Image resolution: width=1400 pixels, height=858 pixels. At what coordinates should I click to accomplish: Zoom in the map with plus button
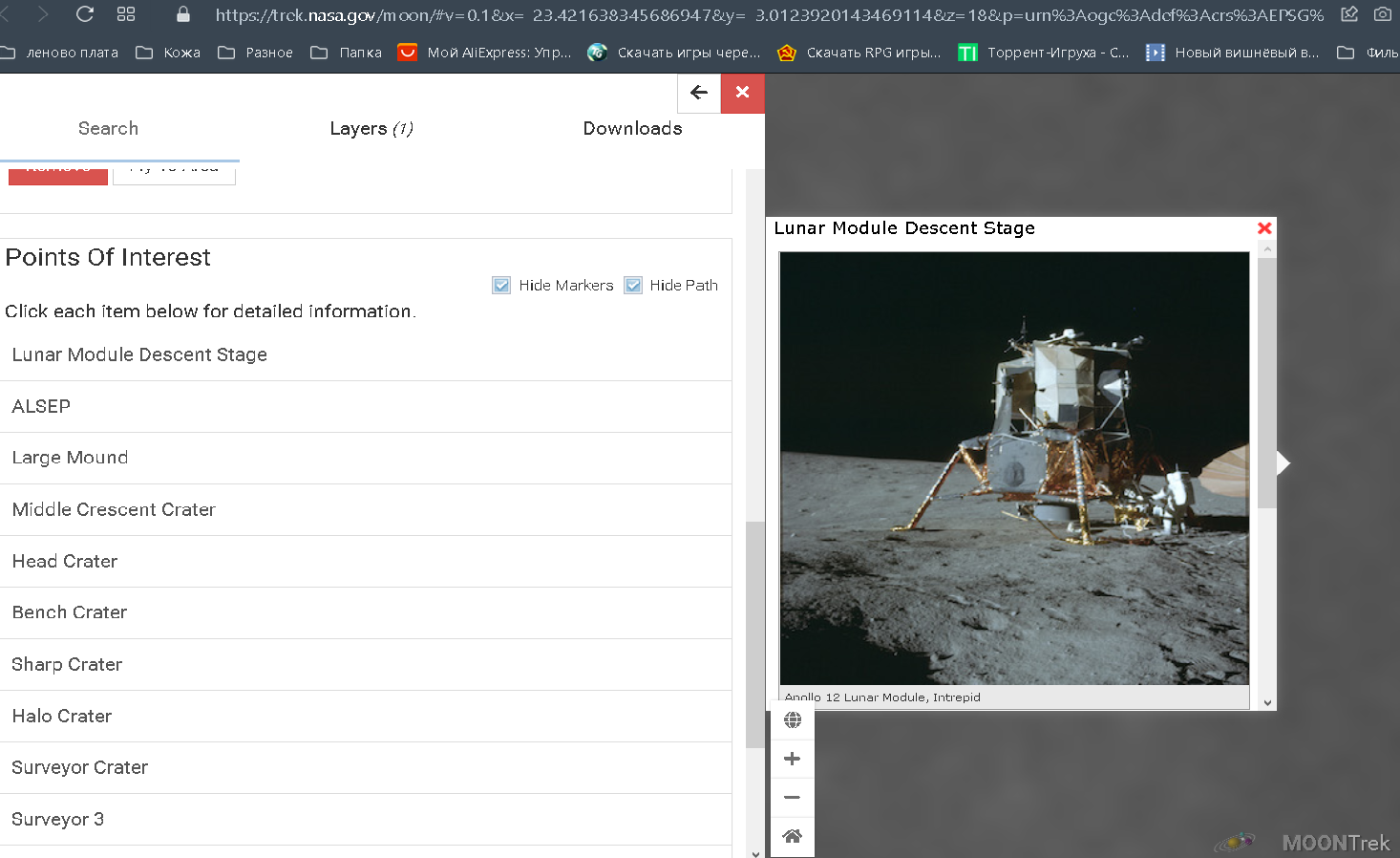click(793, 759)
